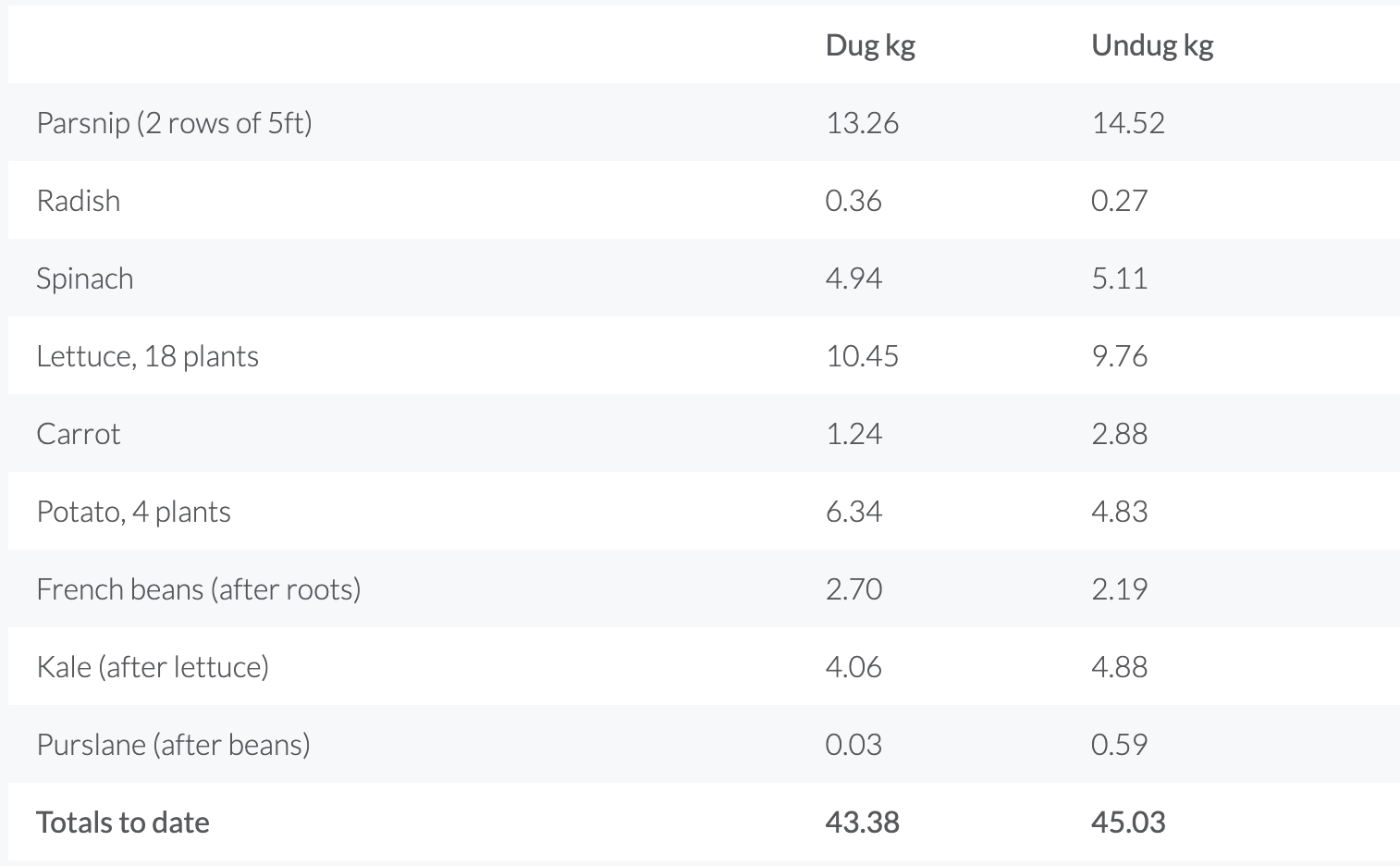This screenshot has height=866, width=1400.
Task: Select the undug total 45.03
Action: click(1128, 823)
